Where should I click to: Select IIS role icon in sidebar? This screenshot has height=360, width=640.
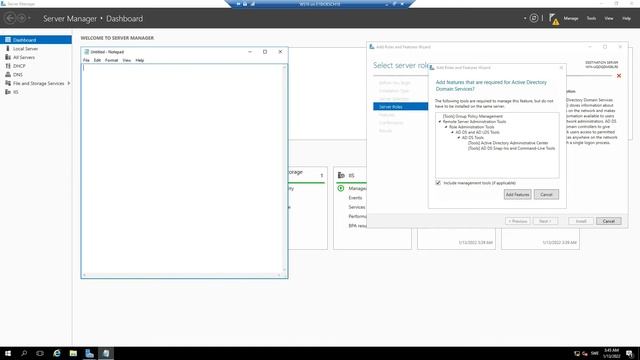[x=8, y=92]
